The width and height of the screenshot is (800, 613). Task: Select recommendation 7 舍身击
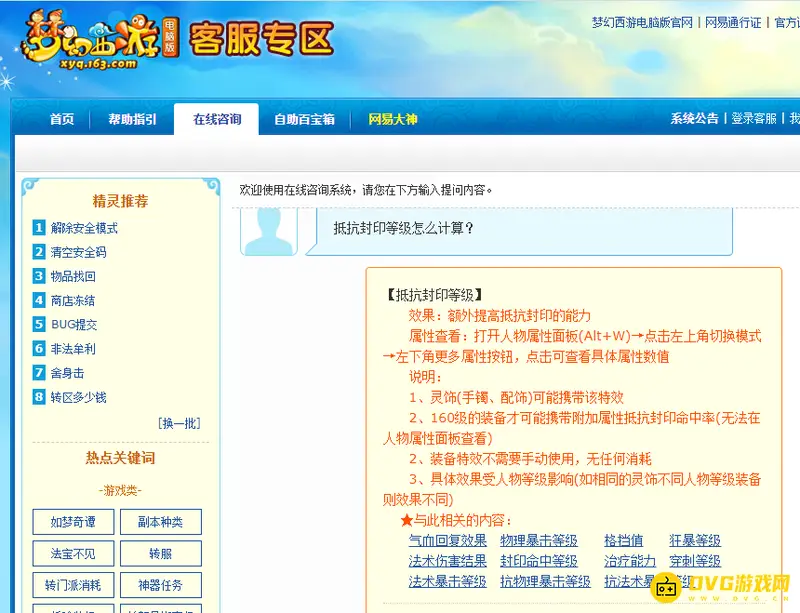[x=67, y=373]
